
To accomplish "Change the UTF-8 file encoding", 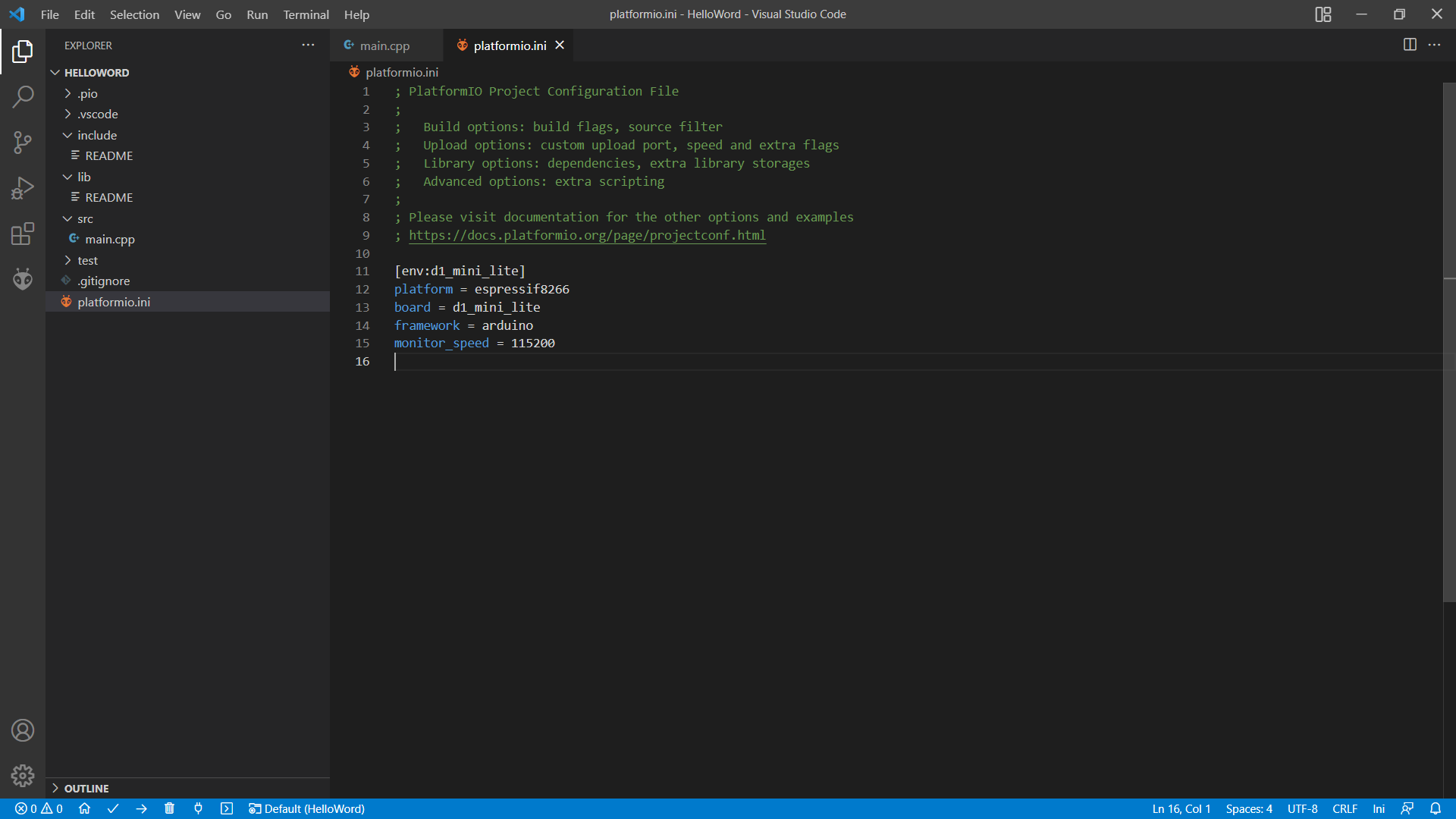I will point(1302,808).
